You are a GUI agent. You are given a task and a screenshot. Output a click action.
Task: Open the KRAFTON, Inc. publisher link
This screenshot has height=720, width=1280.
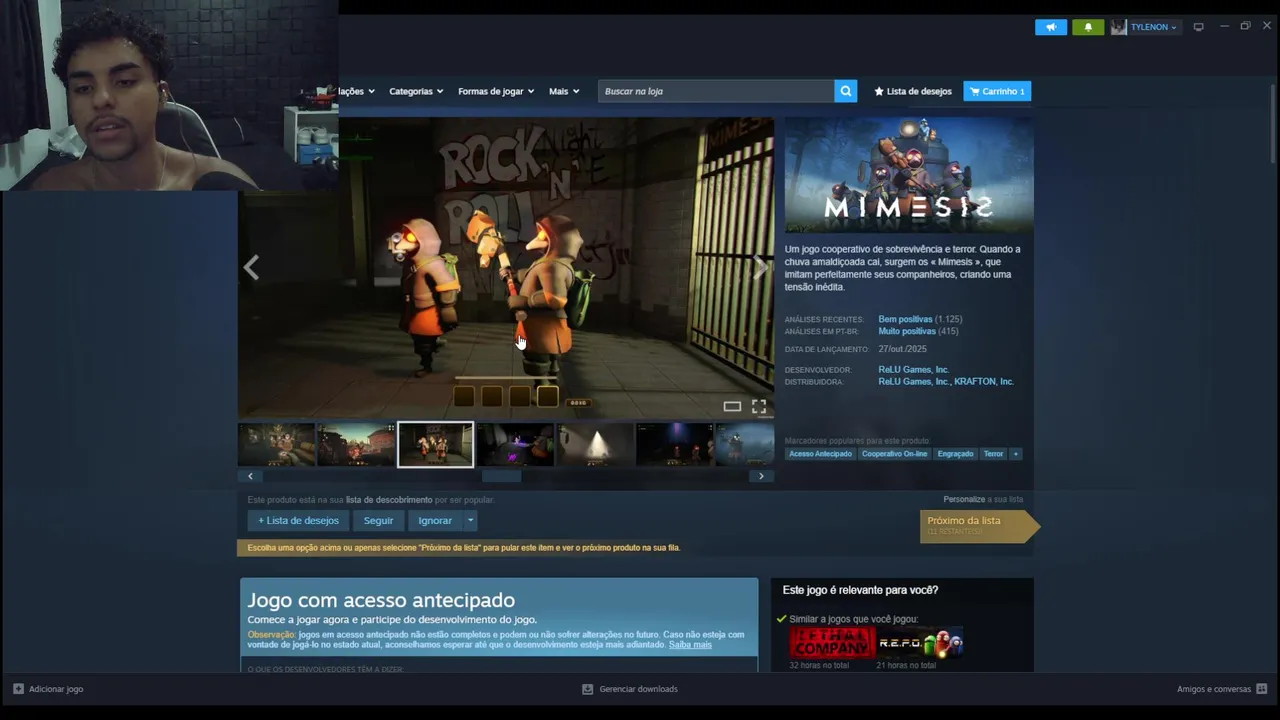coord(984,382)
